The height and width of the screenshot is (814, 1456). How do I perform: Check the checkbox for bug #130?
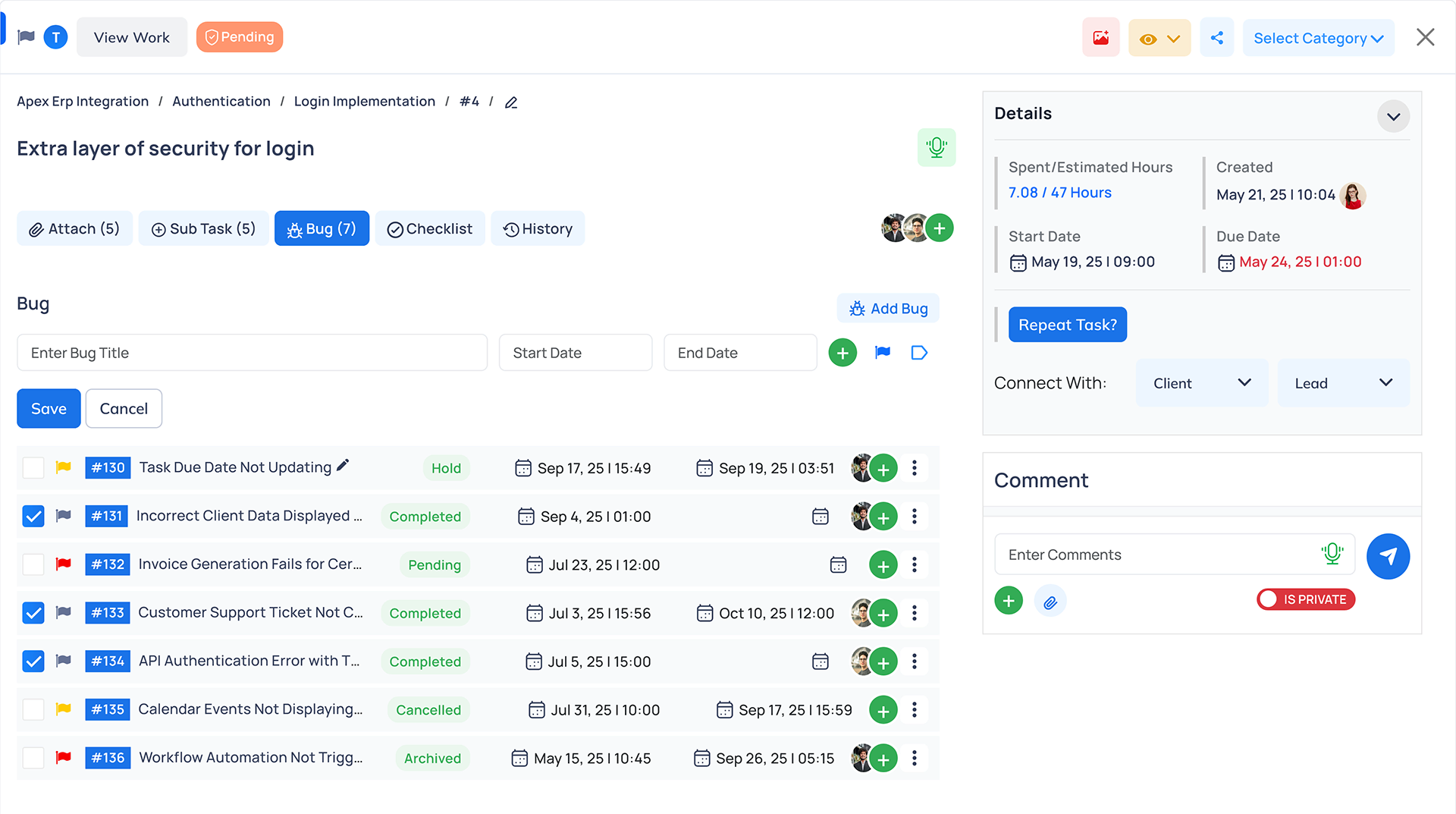coord(33,468)
